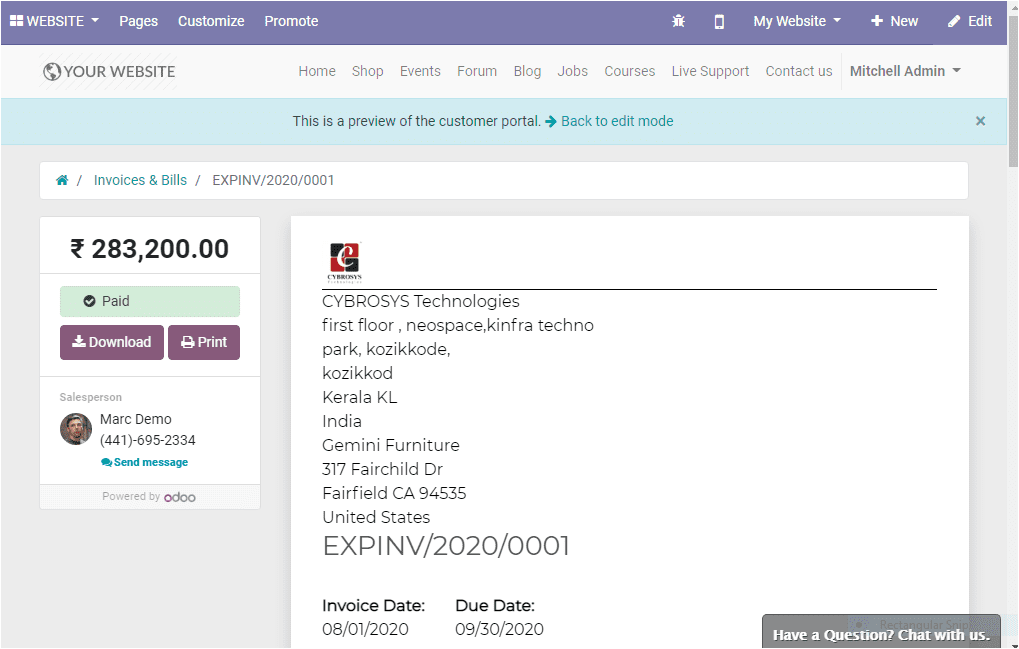This screenshot has width=1019, height=649.
Task: Select the CYBROSYS Technologies company name
Action: (420, 301)
